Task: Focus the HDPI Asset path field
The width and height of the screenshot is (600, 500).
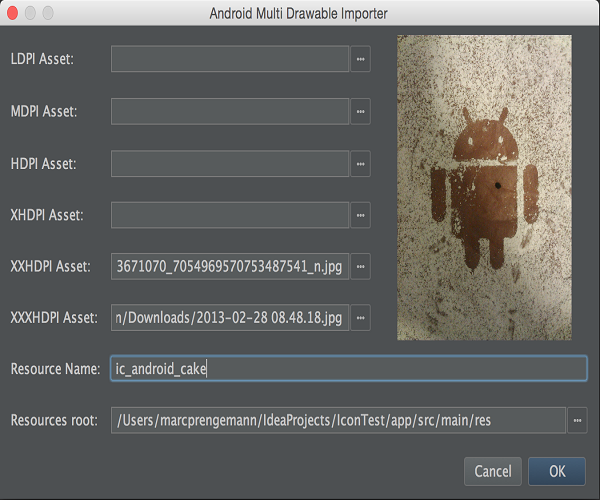Action: click(x=230, y=164)
